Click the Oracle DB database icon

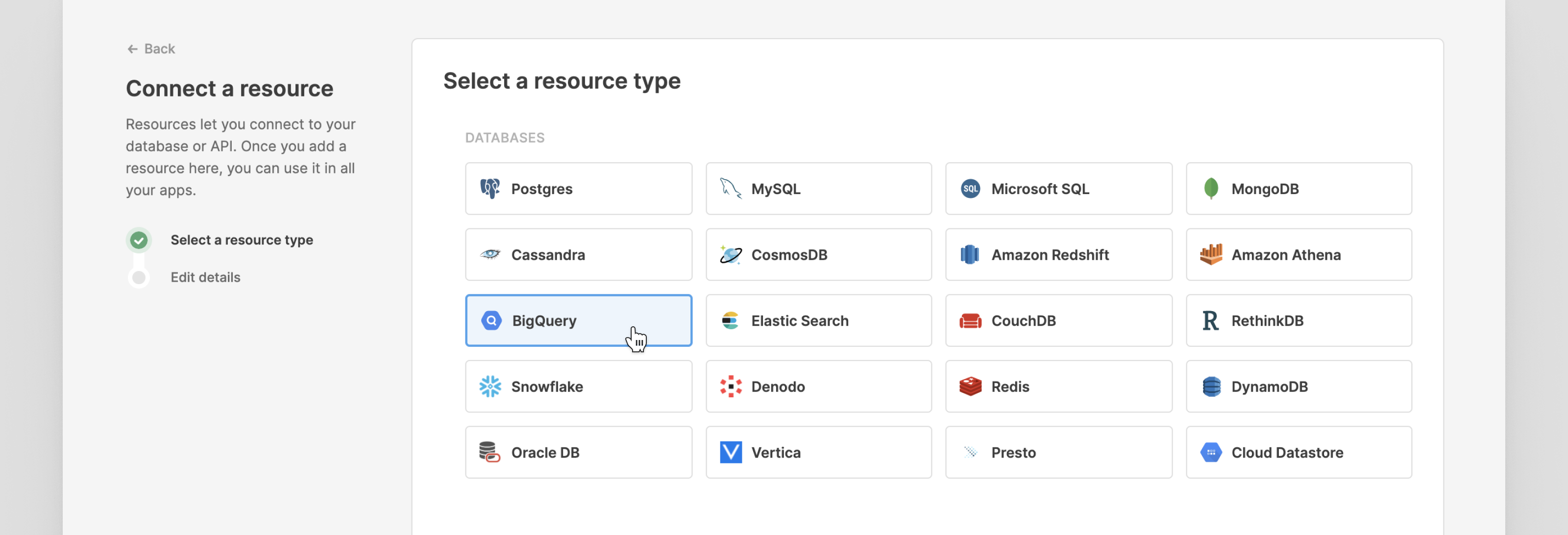[x=490, y=452]
